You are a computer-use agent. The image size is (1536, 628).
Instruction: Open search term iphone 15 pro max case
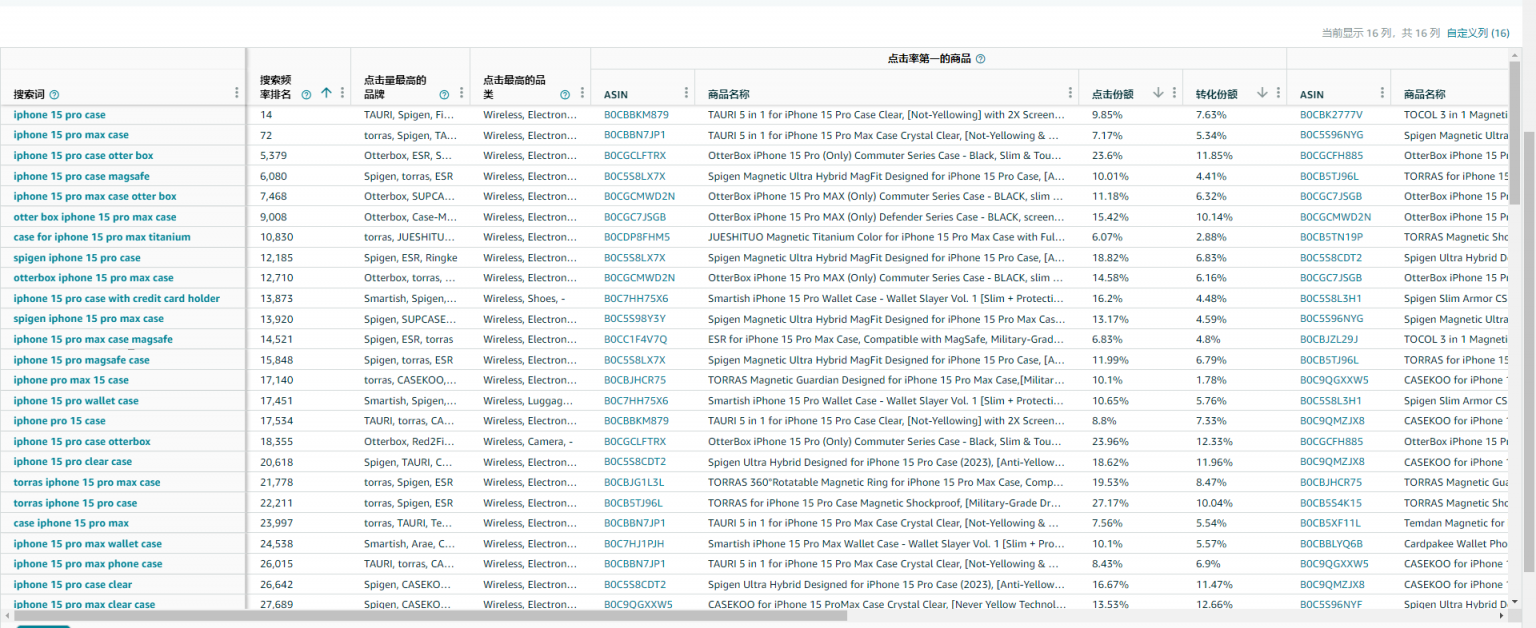point(71,135)
